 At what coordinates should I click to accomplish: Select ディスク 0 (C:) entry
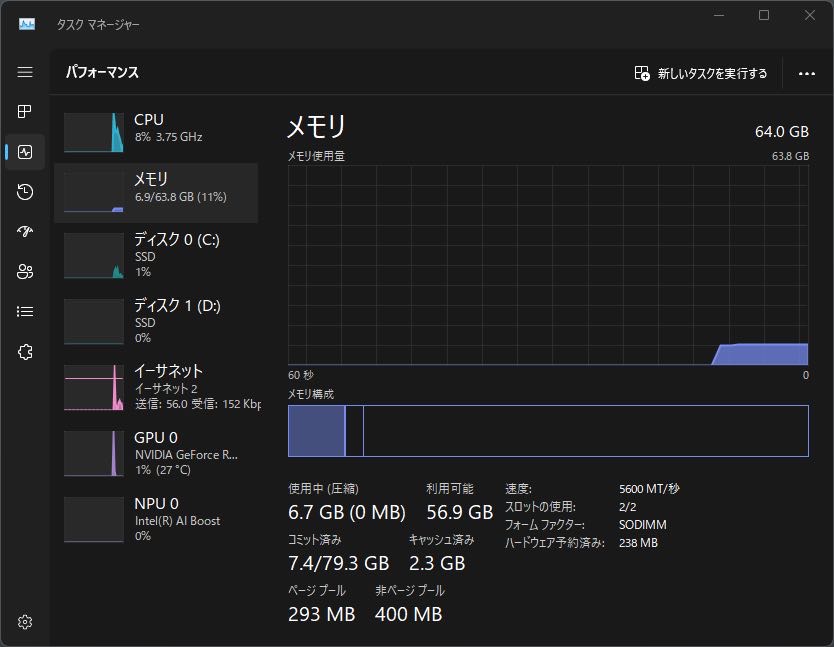[x=156, y=255]
